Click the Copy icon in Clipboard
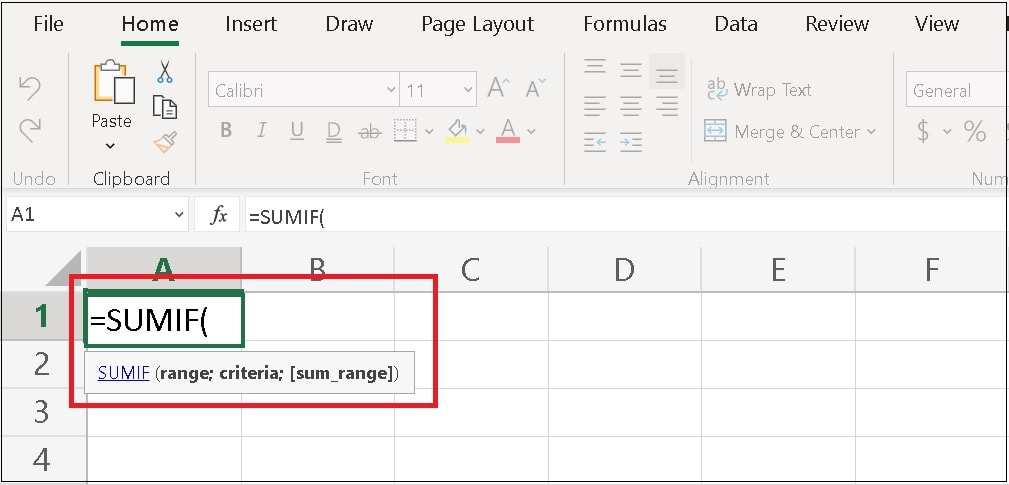This screenshot has height=485, width=1009. coord(165,107)
